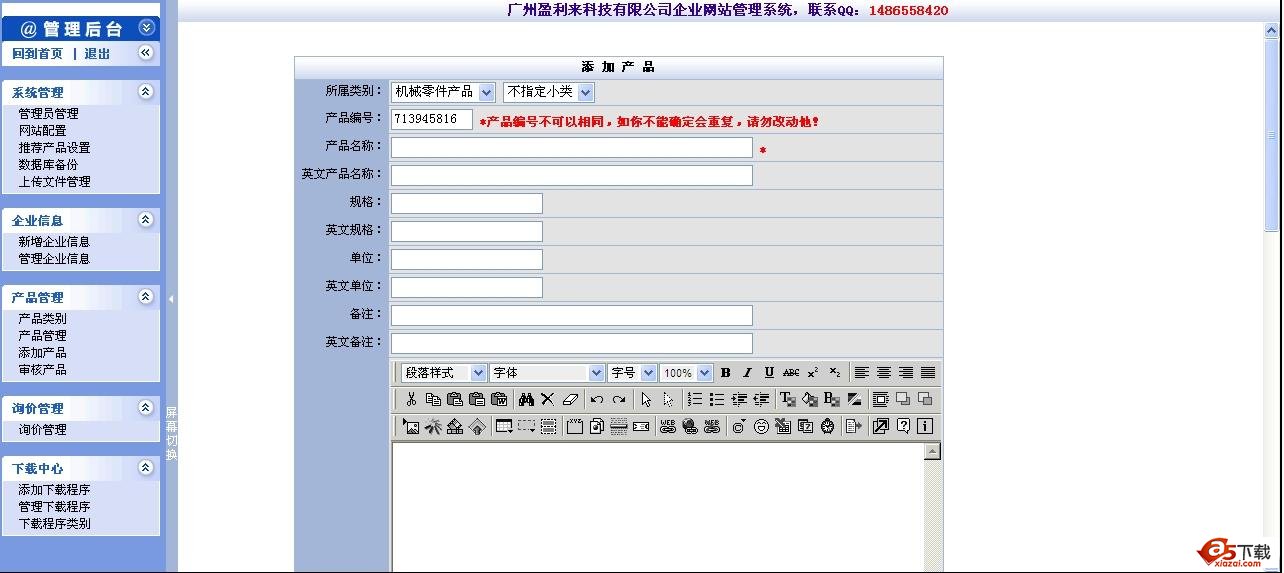Apply superscript formatting

[813, 373]
